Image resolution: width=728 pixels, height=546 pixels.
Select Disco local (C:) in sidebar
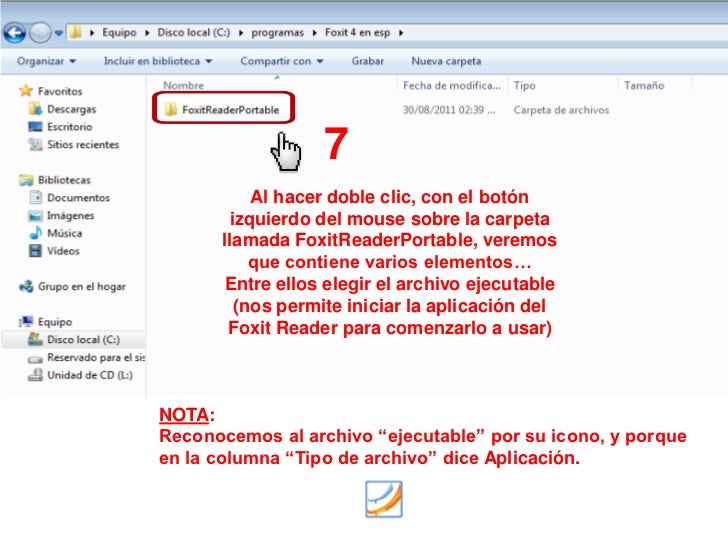84,339
